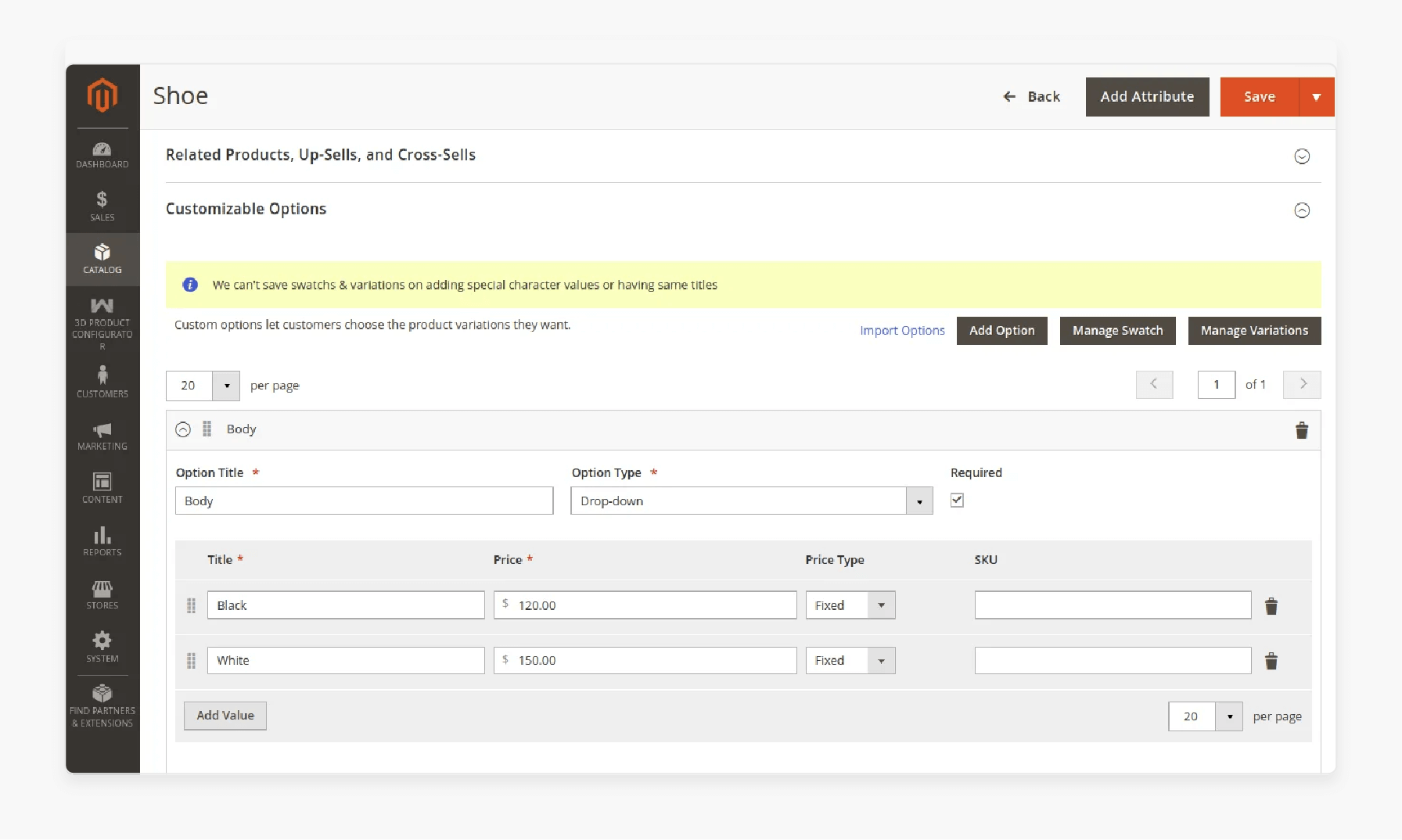This screenshot has height=840, width=1402.
Task: Toggle the Required checkbox
Action: (x=957, y=500)
